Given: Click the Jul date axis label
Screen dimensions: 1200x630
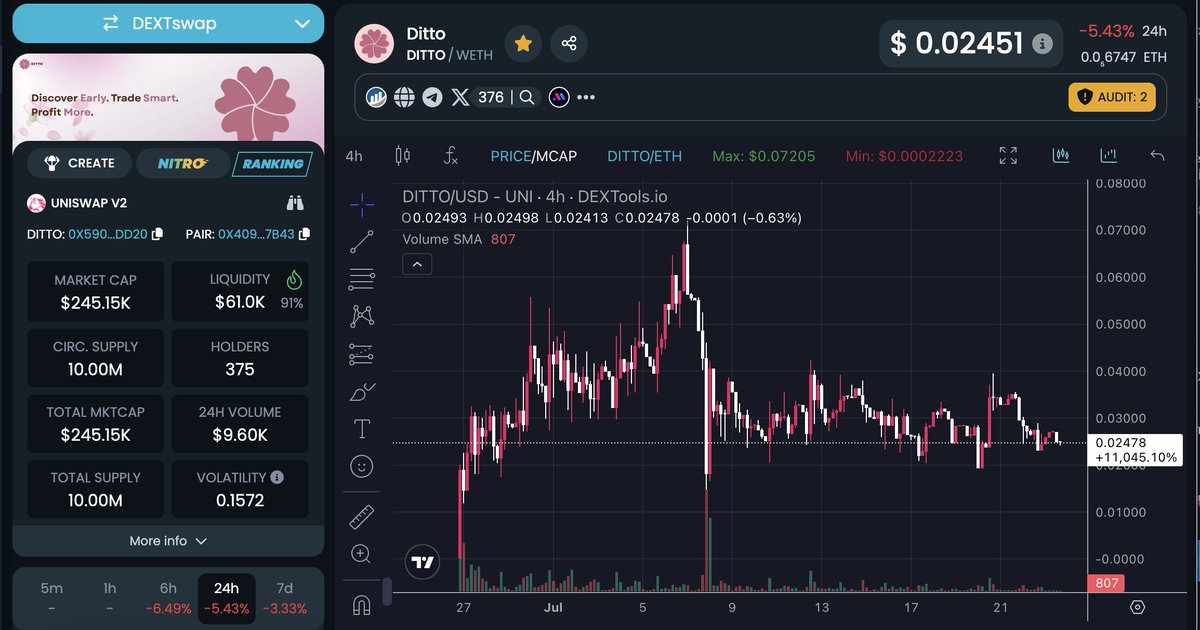Looking at the screenshot, I should pos(553,607).
